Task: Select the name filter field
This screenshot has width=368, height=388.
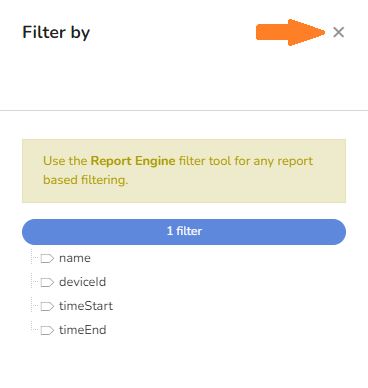Action: 75,258
